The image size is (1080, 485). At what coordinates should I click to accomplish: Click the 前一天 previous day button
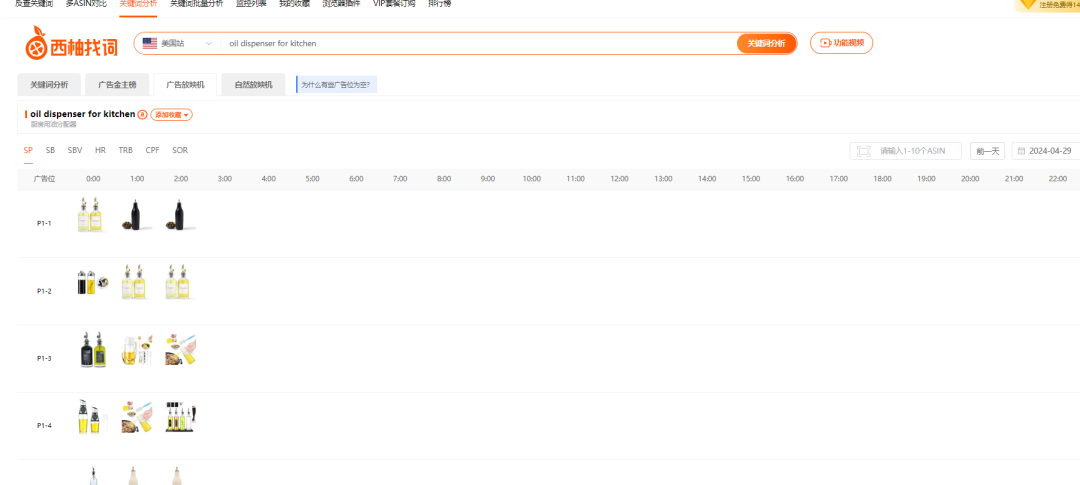(x=987, y=151)
